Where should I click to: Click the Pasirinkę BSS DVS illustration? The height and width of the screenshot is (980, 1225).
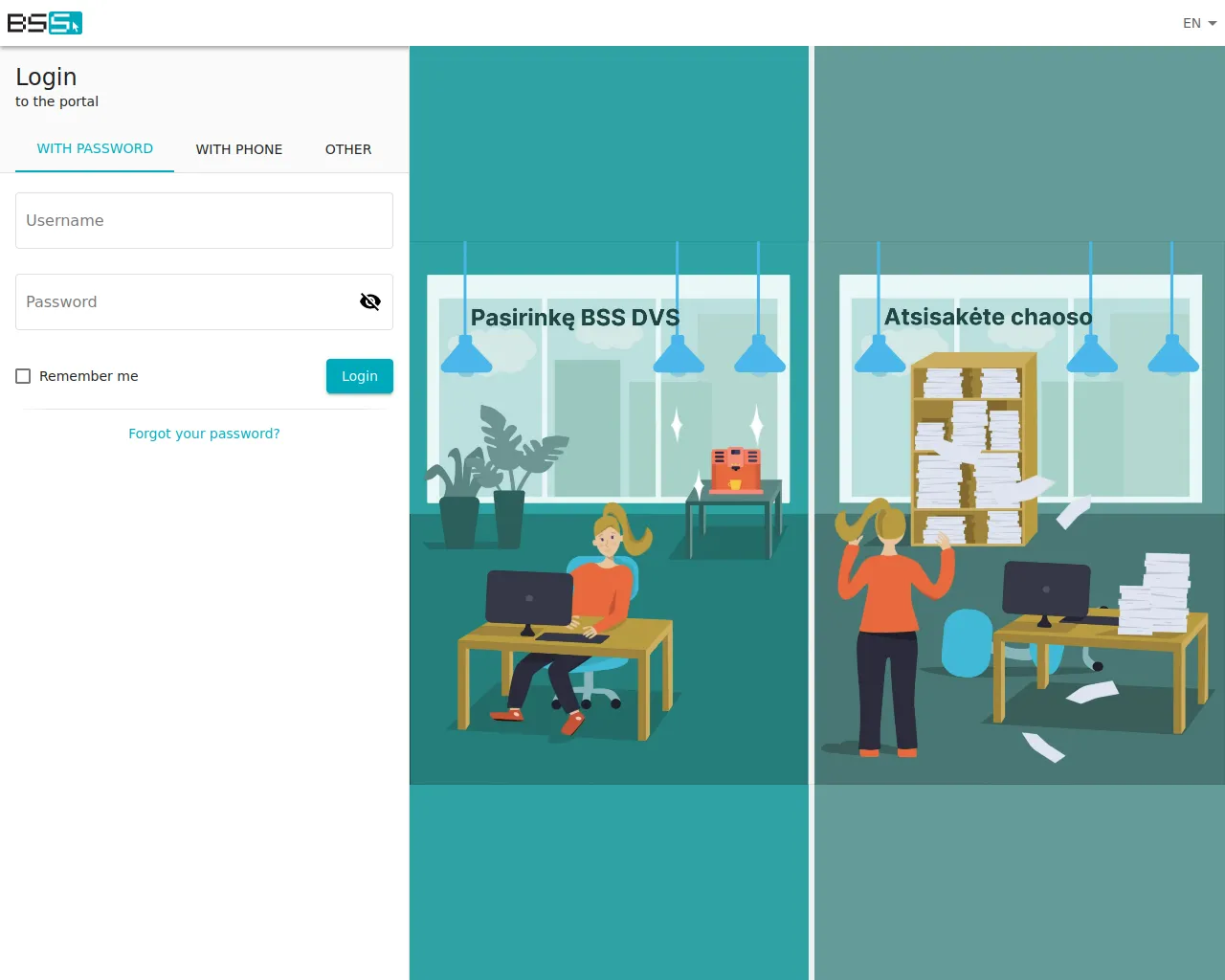click(x=609, y=513)
